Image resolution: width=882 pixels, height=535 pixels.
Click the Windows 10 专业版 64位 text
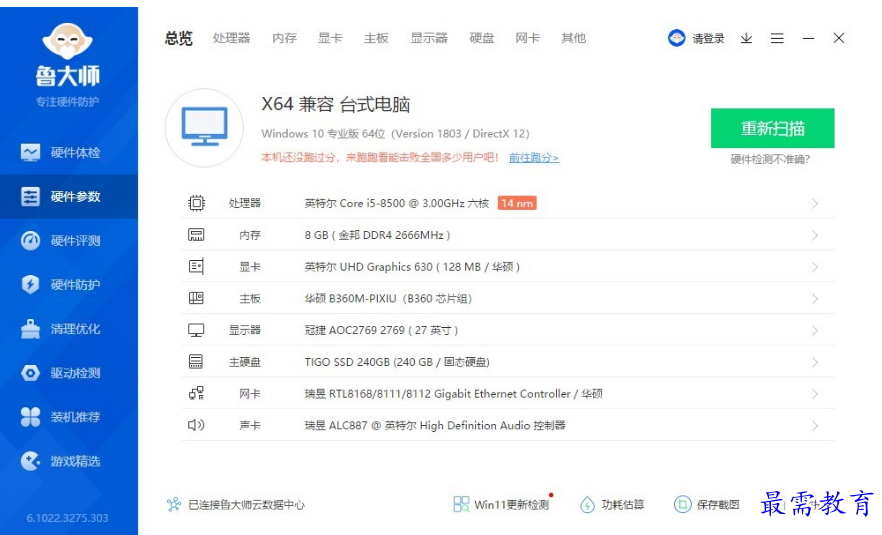point(395,134)
